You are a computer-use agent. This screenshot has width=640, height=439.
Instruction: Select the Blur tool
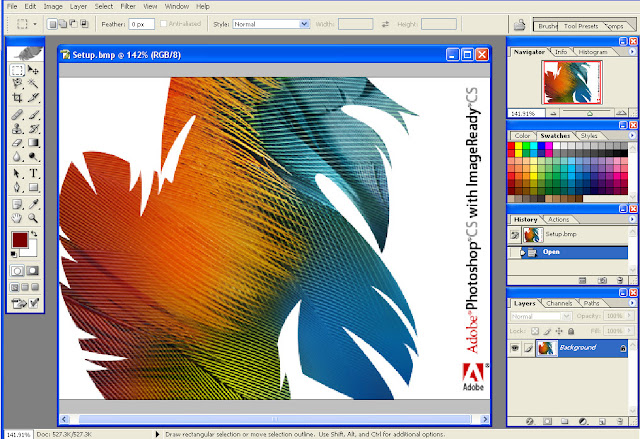tap(17, 156)
